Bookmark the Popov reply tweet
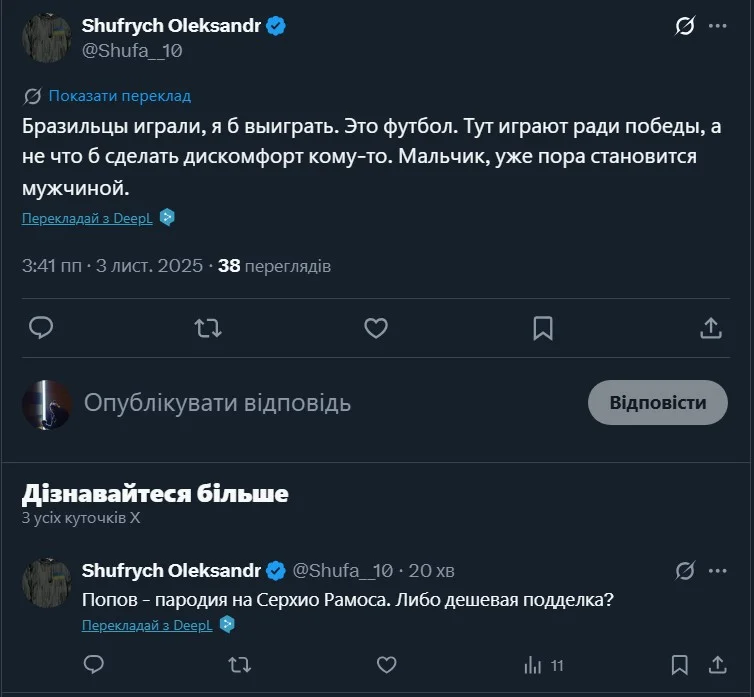The image size is (754, 697). click(x=680, y=664)
